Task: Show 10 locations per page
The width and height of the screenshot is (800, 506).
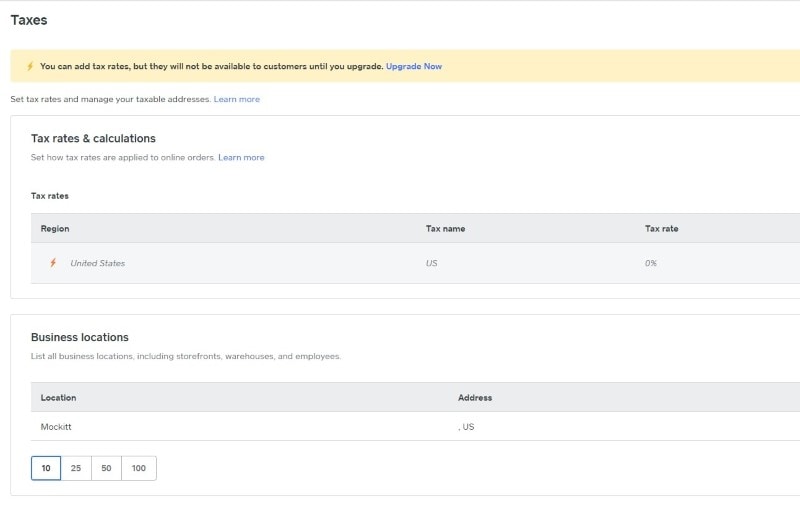Action: (46, 468)
